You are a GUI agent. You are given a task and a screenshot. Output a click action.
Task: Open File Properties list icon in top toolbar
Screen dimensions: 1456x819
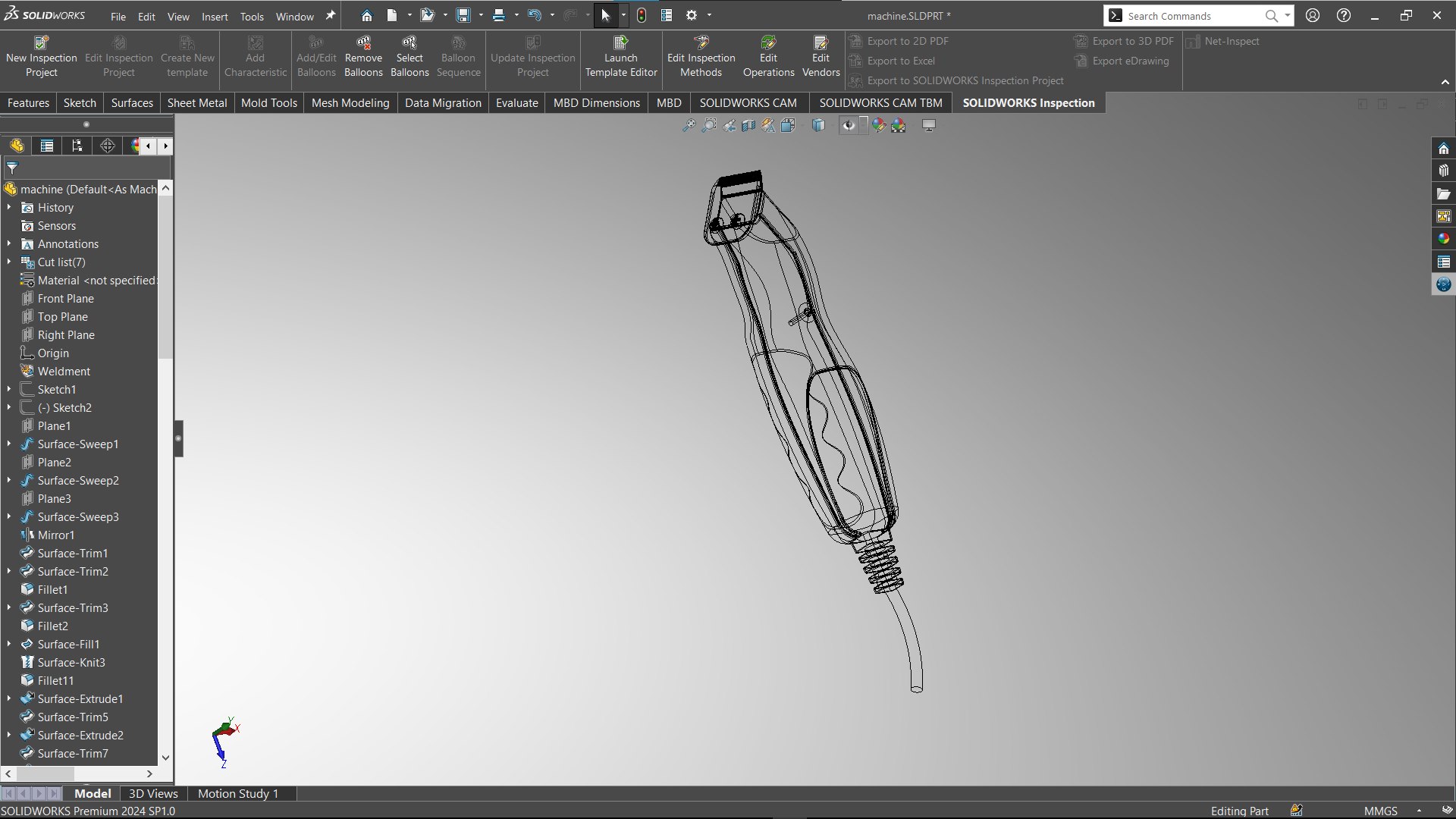[667, 15]
